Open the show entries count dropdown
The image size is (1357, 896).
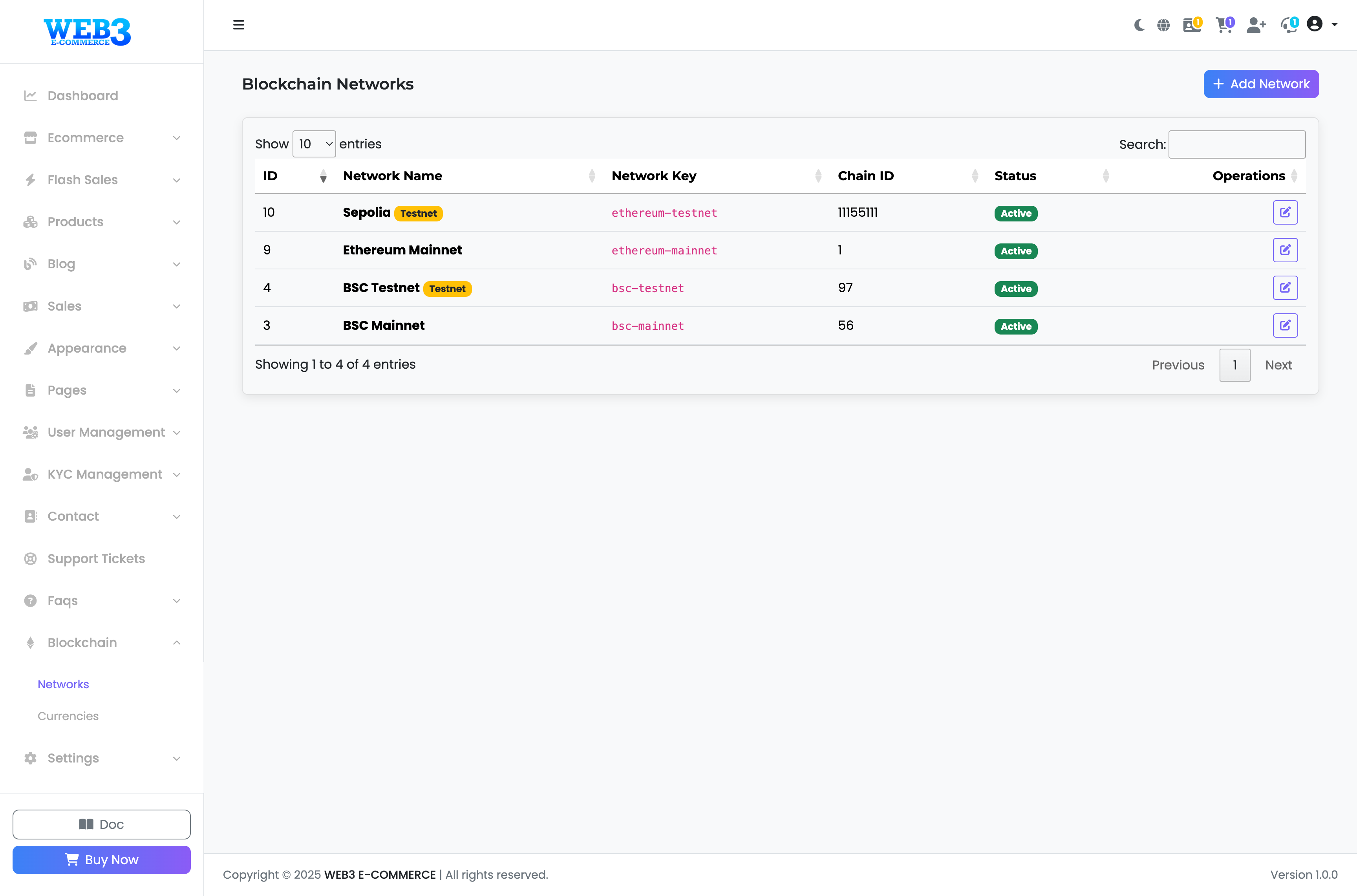314,144
